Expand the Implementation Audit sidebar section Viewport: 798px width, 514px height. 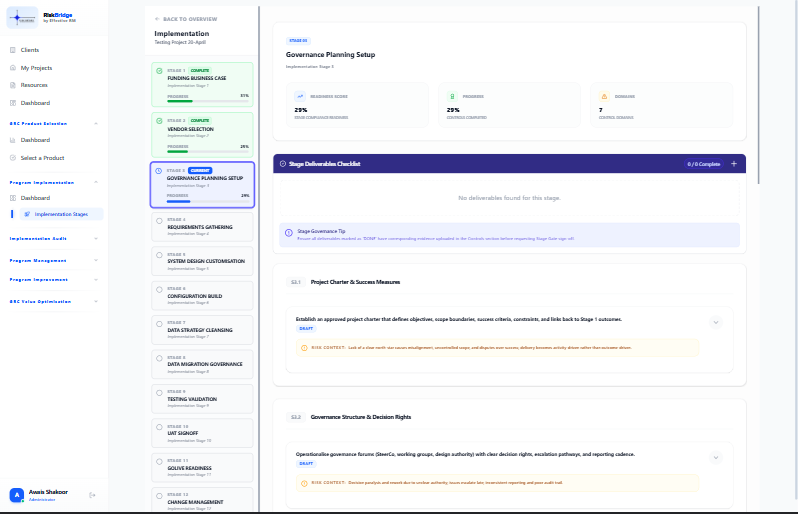point(96,239)
